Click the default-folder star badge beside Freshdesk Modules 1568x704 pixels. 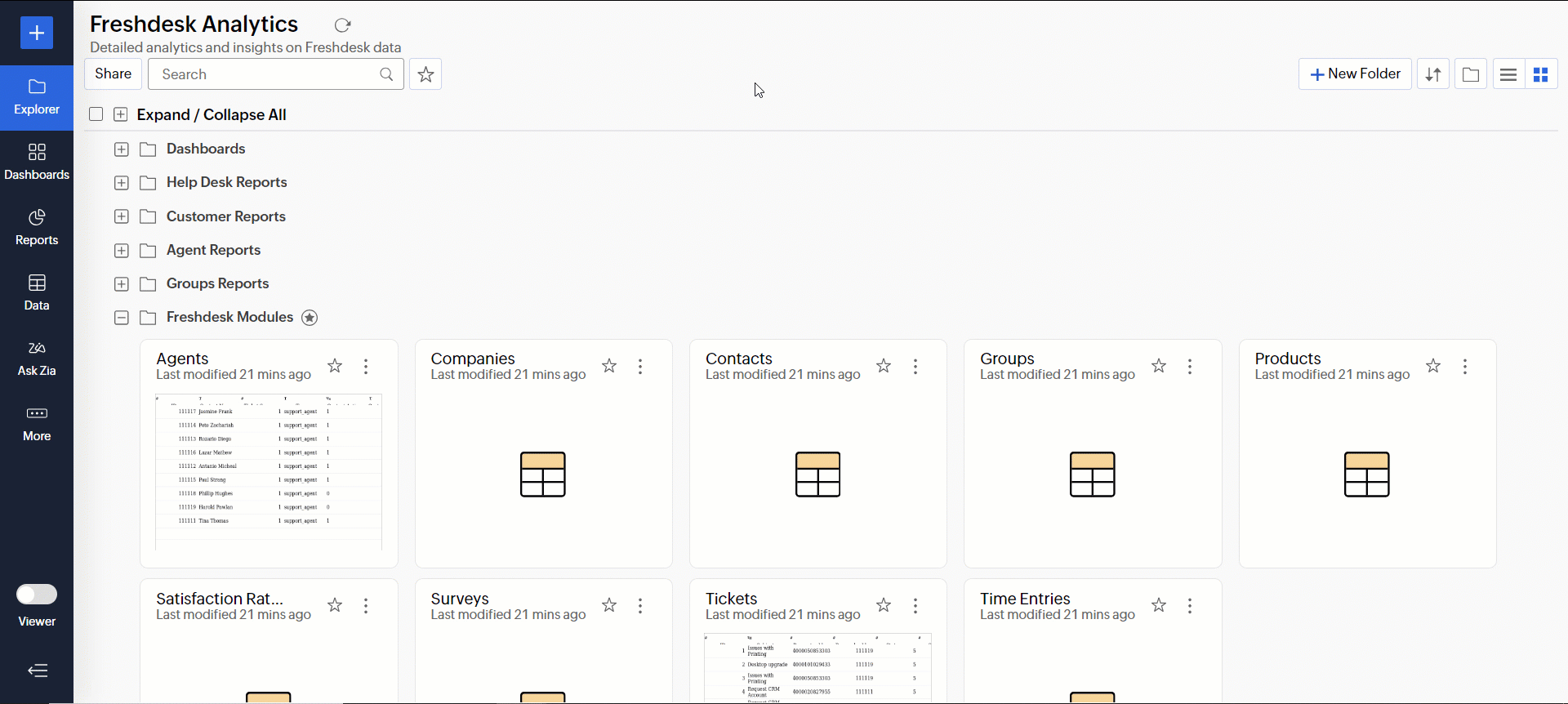[x=310, y=318]
